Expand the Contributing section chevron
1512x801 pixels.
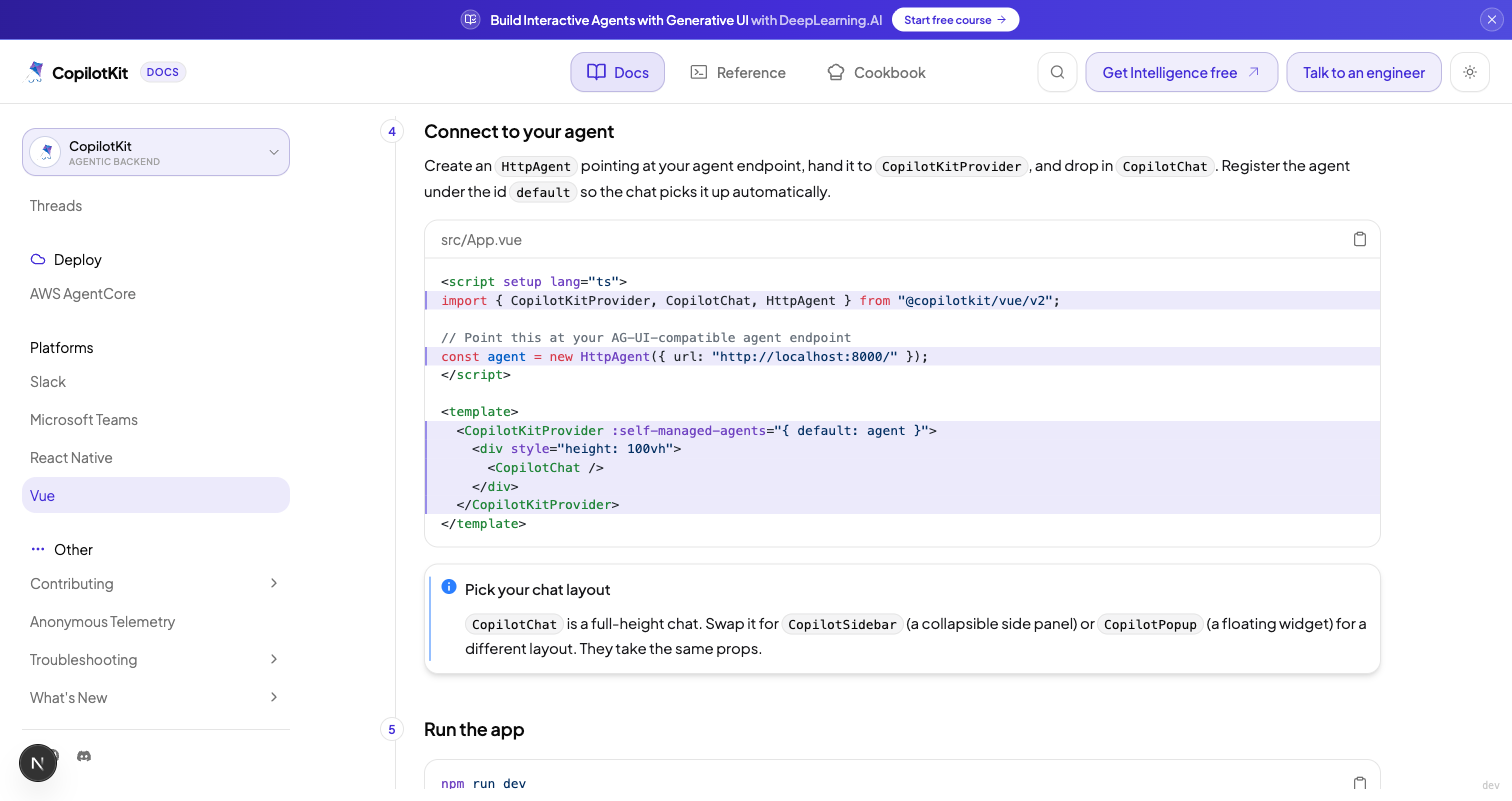click(274, 583)
